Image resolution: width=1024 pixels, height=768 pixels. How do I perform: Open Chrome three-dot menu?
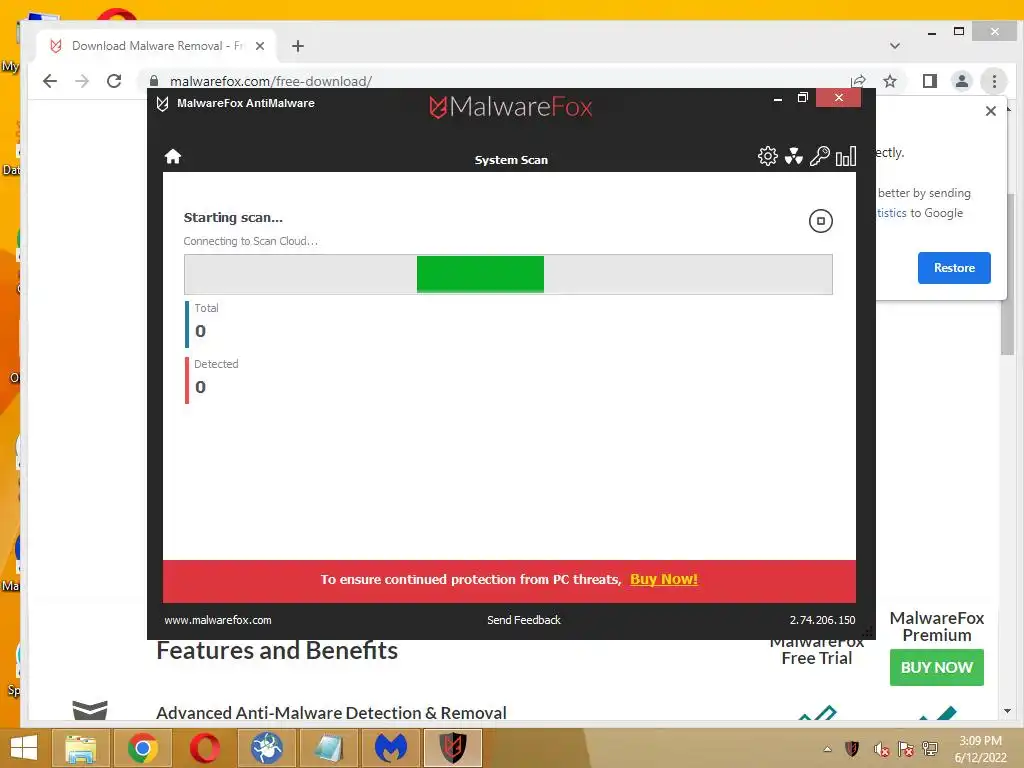coord(994,81)
